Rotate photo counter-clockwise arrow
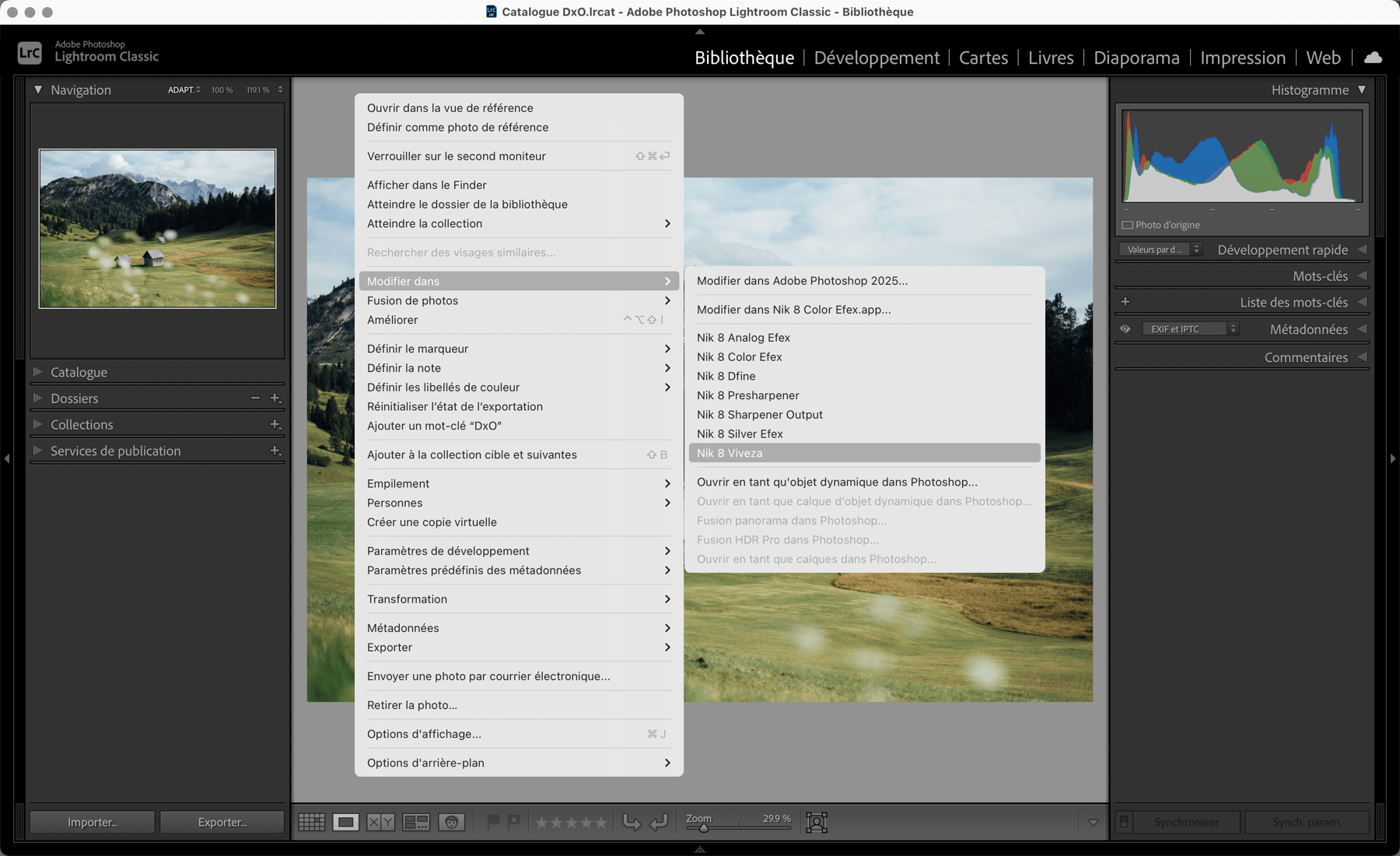 point(632,822)
